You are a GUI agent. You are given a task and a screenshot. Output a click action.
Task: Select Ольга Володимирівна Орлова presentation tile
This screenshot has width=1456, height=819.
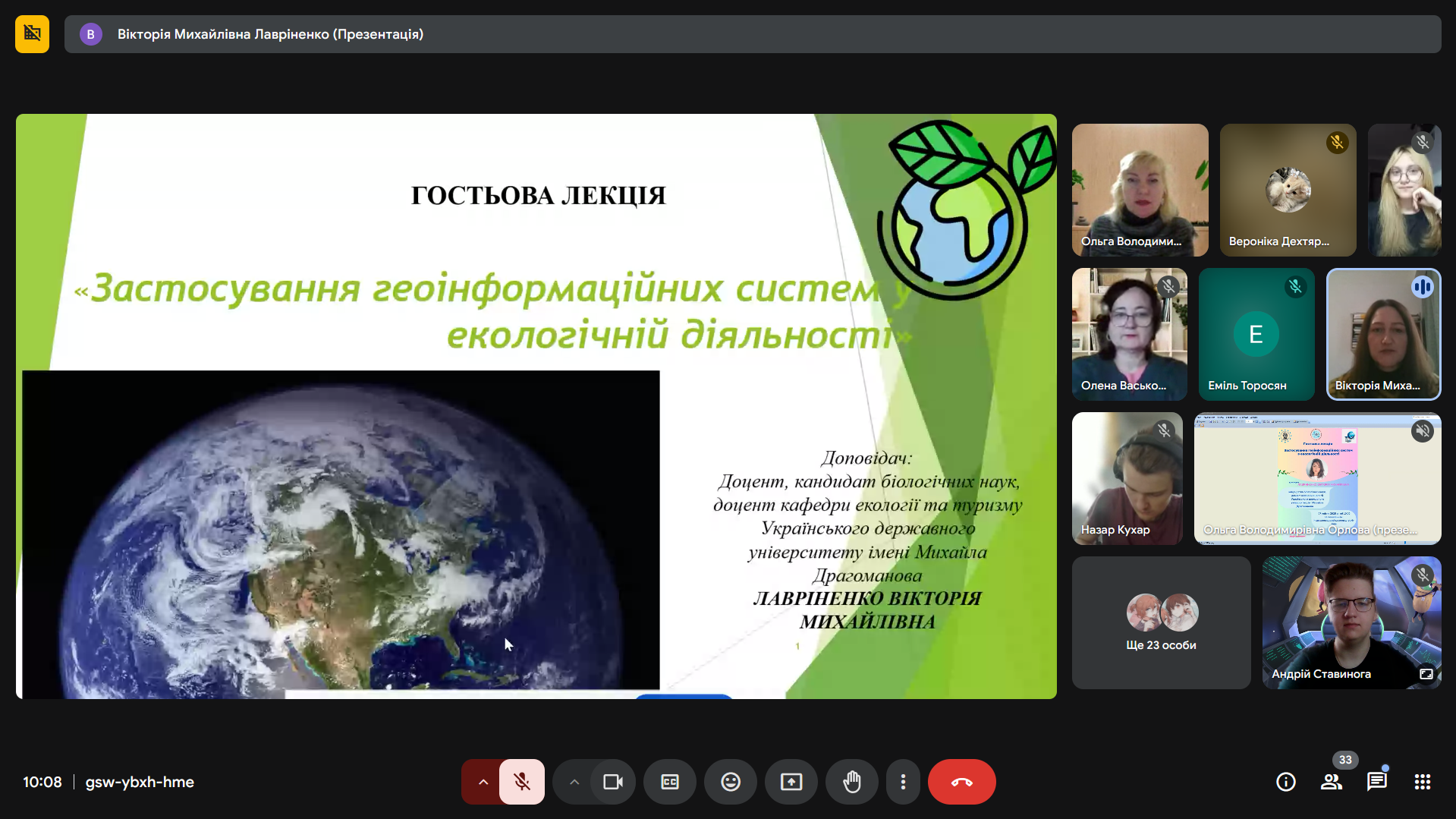[x=1317, y=478]
